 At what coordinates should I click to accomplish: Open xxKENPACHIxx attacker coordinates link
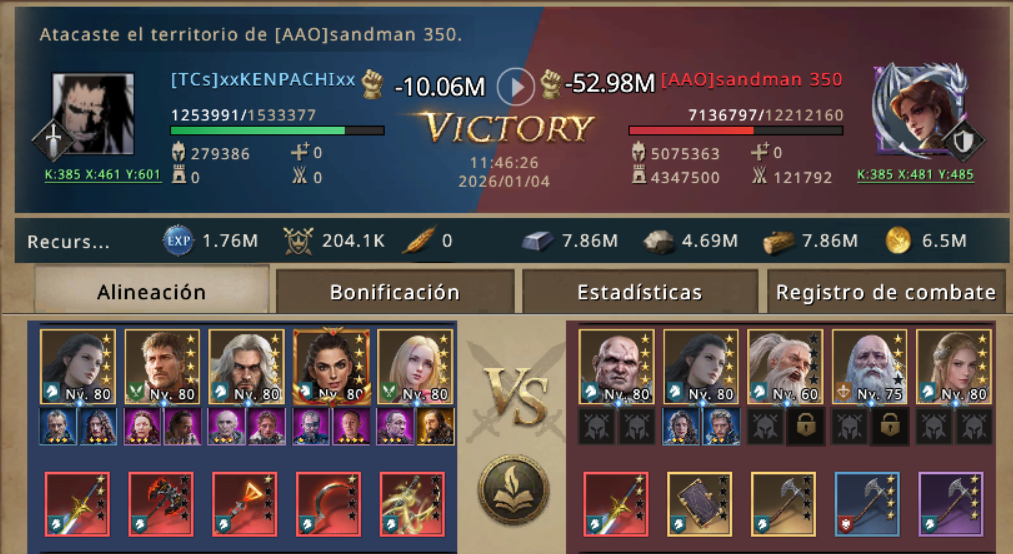pos(102,174)
